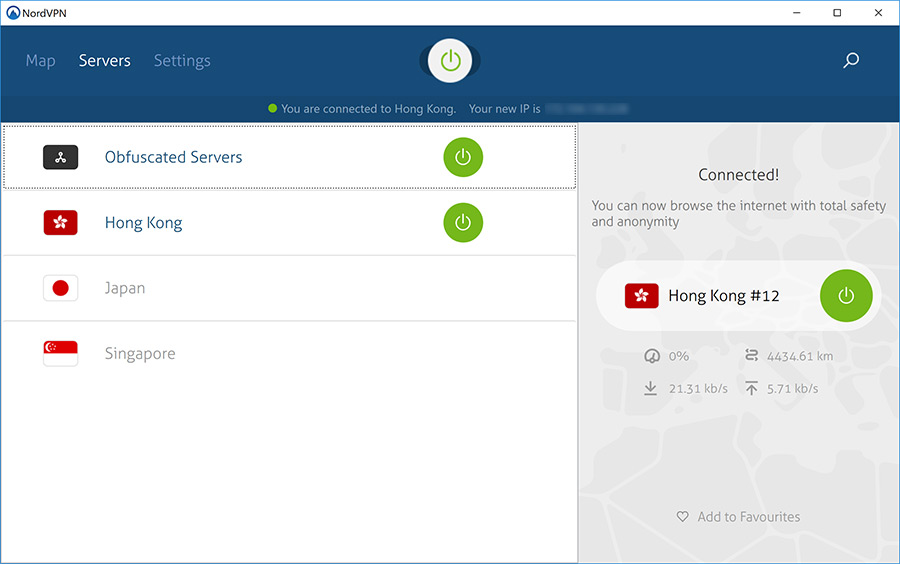Select the Servers tab
Image resolution: width=900 pixels, height=564 pixels.
104,61
